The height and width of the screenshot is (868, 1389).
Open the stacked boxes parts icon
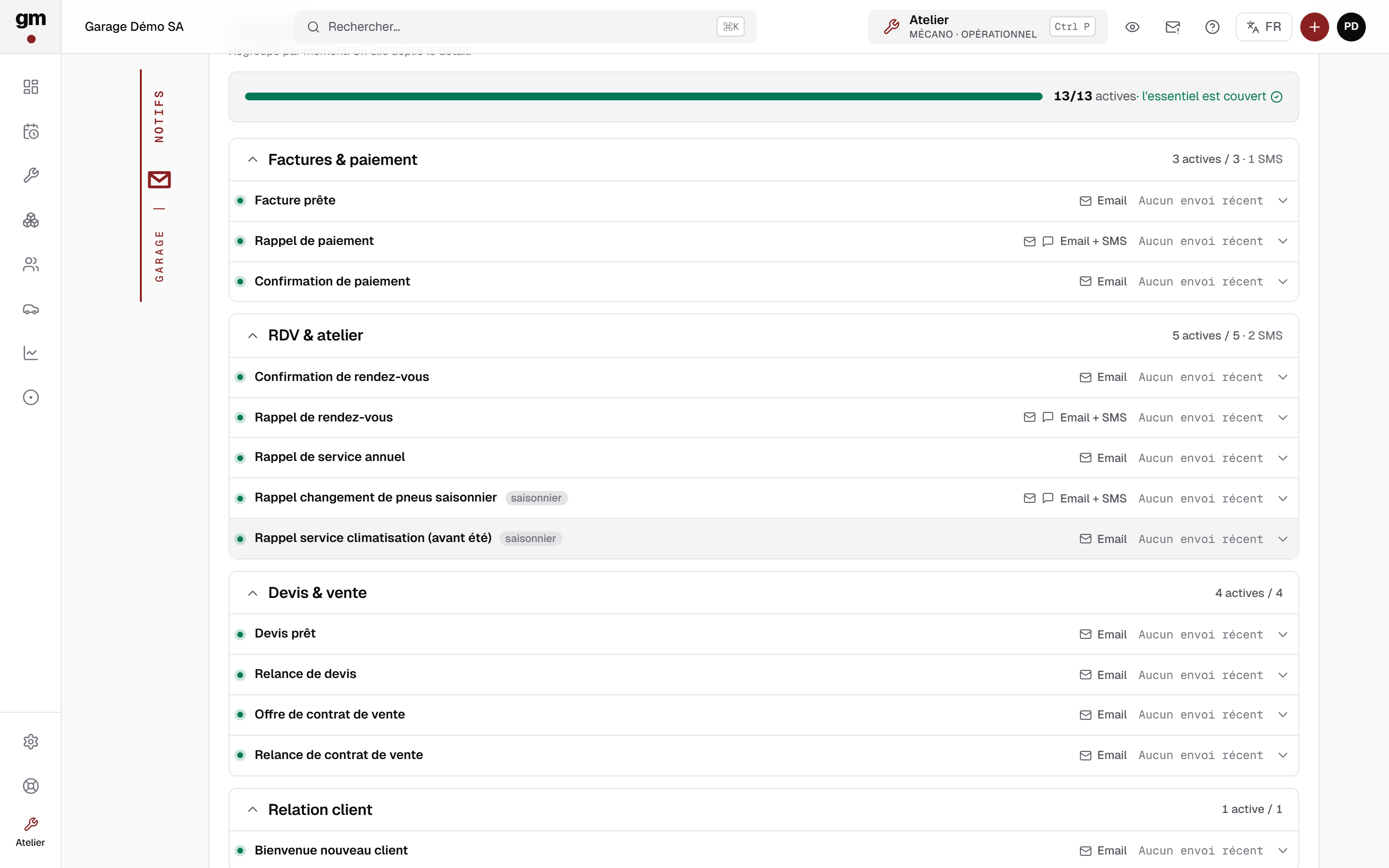click(x=30, y=220)
